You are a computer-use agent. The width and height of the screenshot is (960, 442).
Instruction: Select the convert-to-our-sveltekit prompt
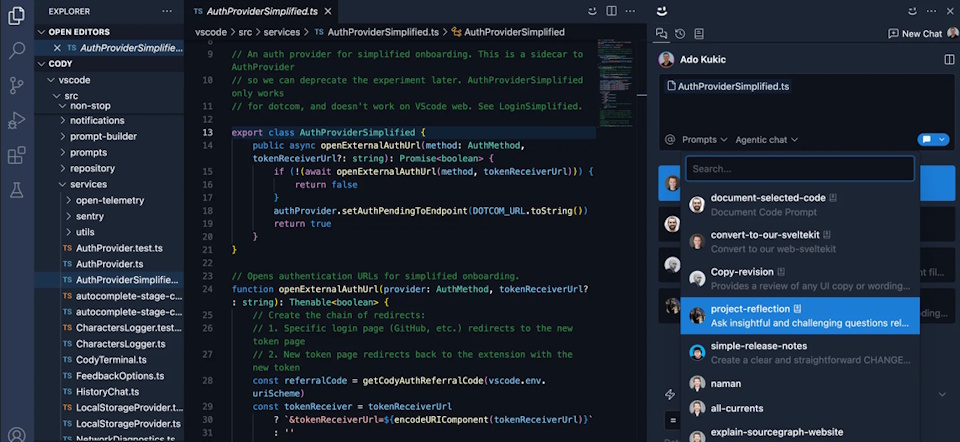(x=800, y=242)
